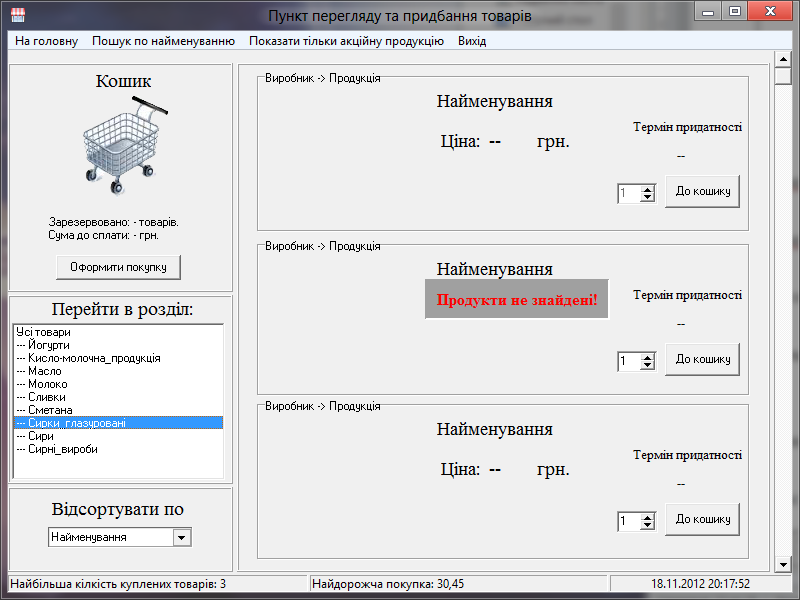Image resolution: width=800 pixels, height=600 pixels.
Task: Minimize the application window
Action: point(708,11)
